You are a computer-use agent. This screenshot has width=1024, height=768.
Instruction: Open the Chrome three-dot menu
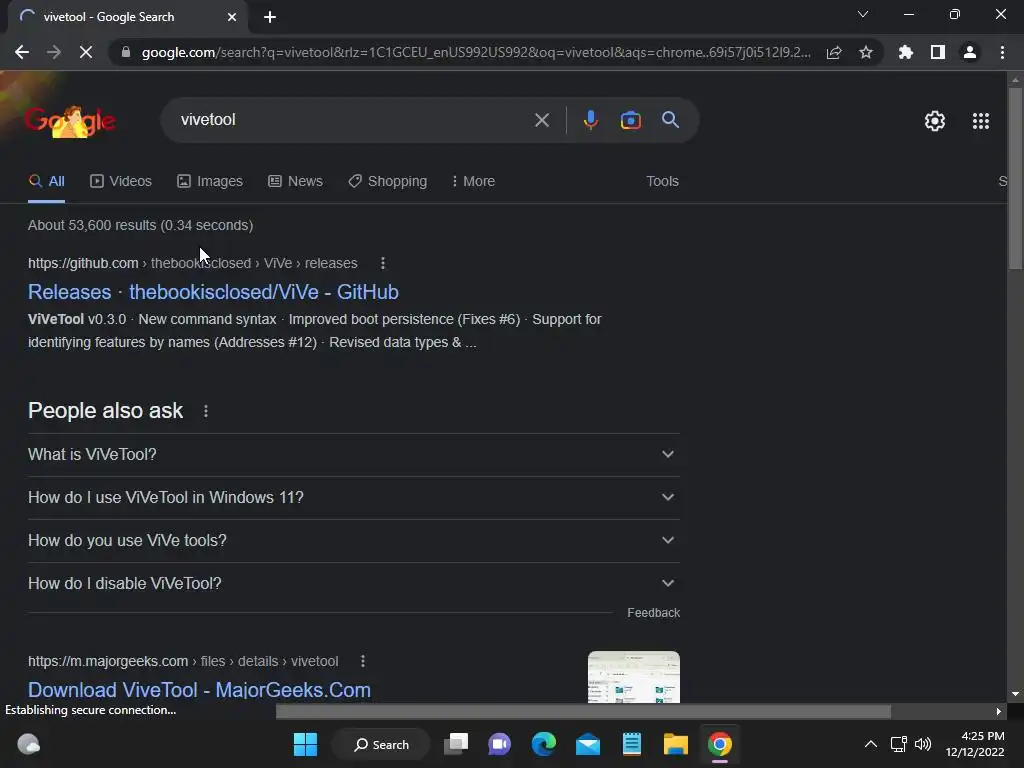click(x=1002, y=52)
